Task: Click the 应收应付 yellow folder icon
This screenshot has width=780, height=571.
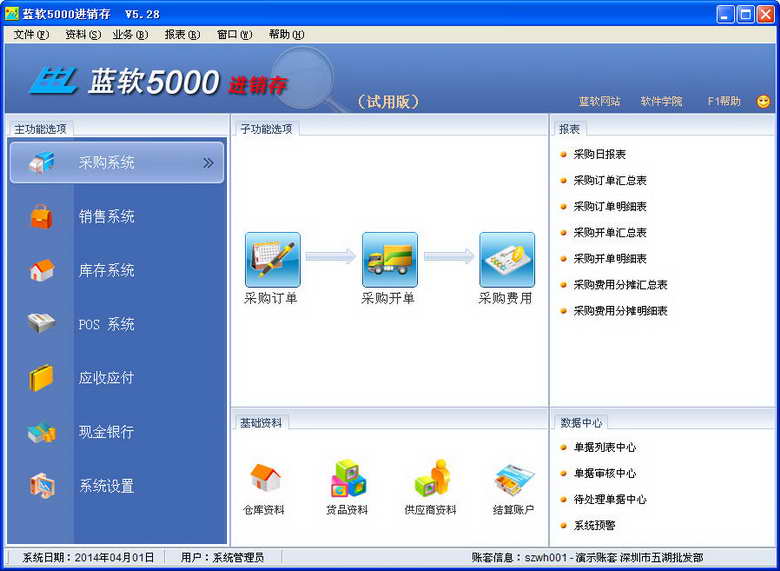Action: 41,378
